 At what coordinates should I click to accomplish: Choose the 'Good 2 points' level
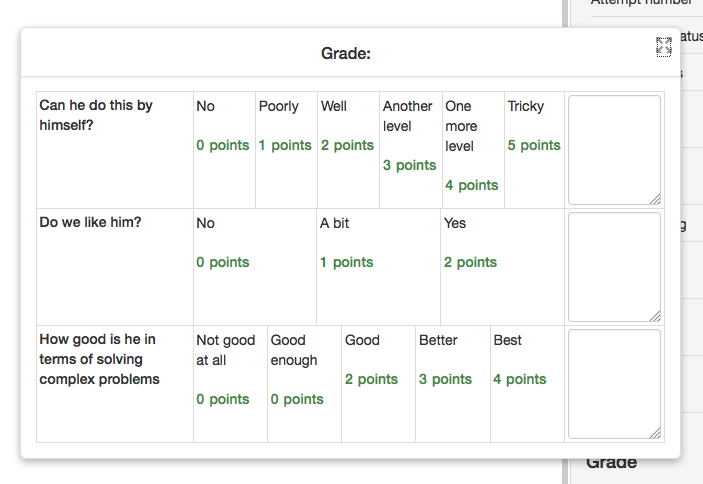[378, 384]
